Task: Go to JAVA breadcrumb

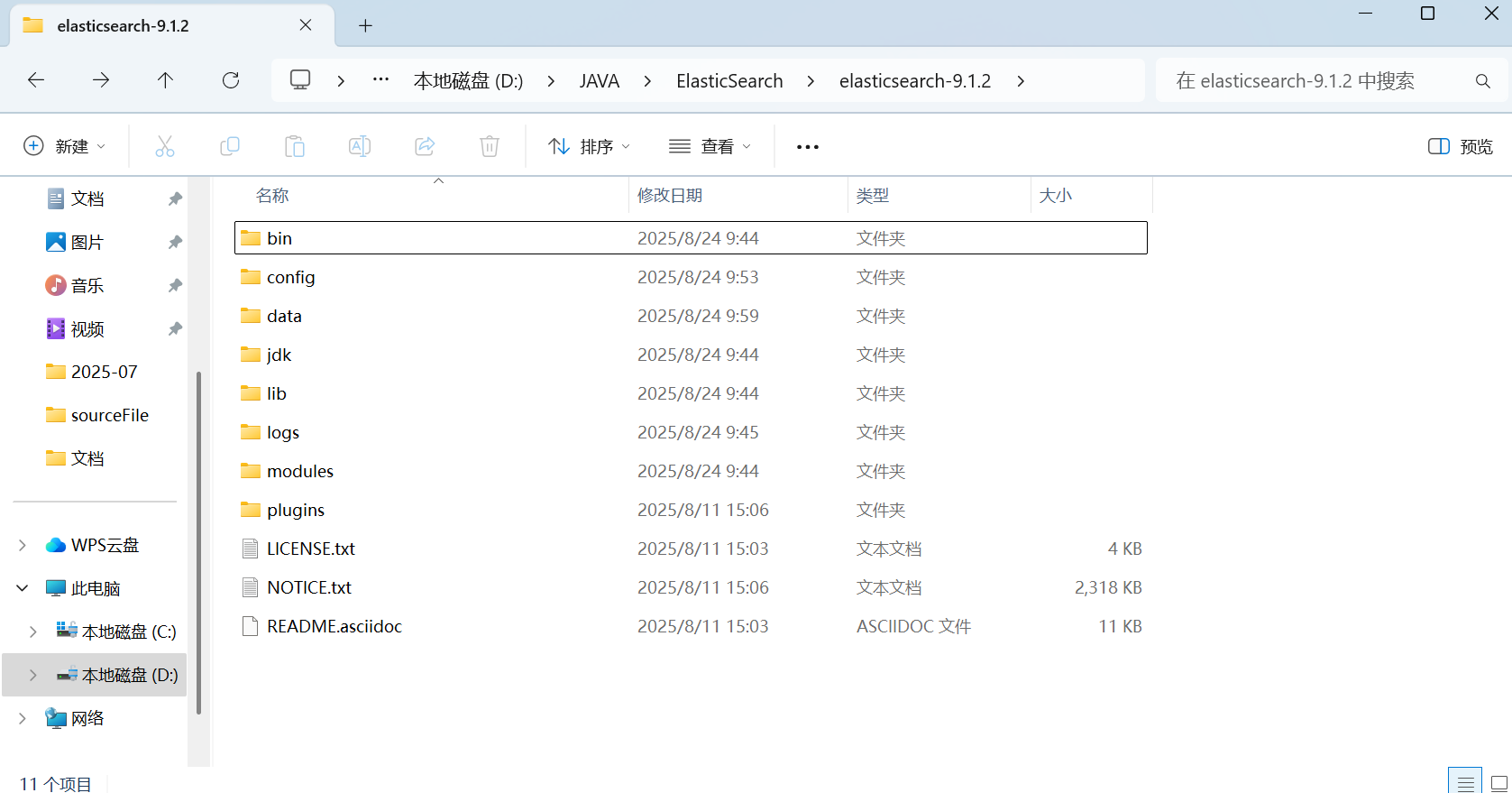Action: point(600,81)
